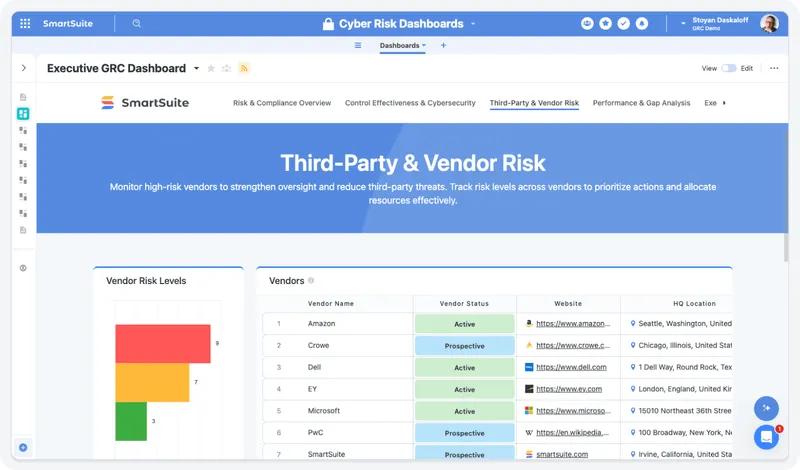800x470 pixels.
Task: Click the share people icon beside dashboard title
Action: point(227,68)
